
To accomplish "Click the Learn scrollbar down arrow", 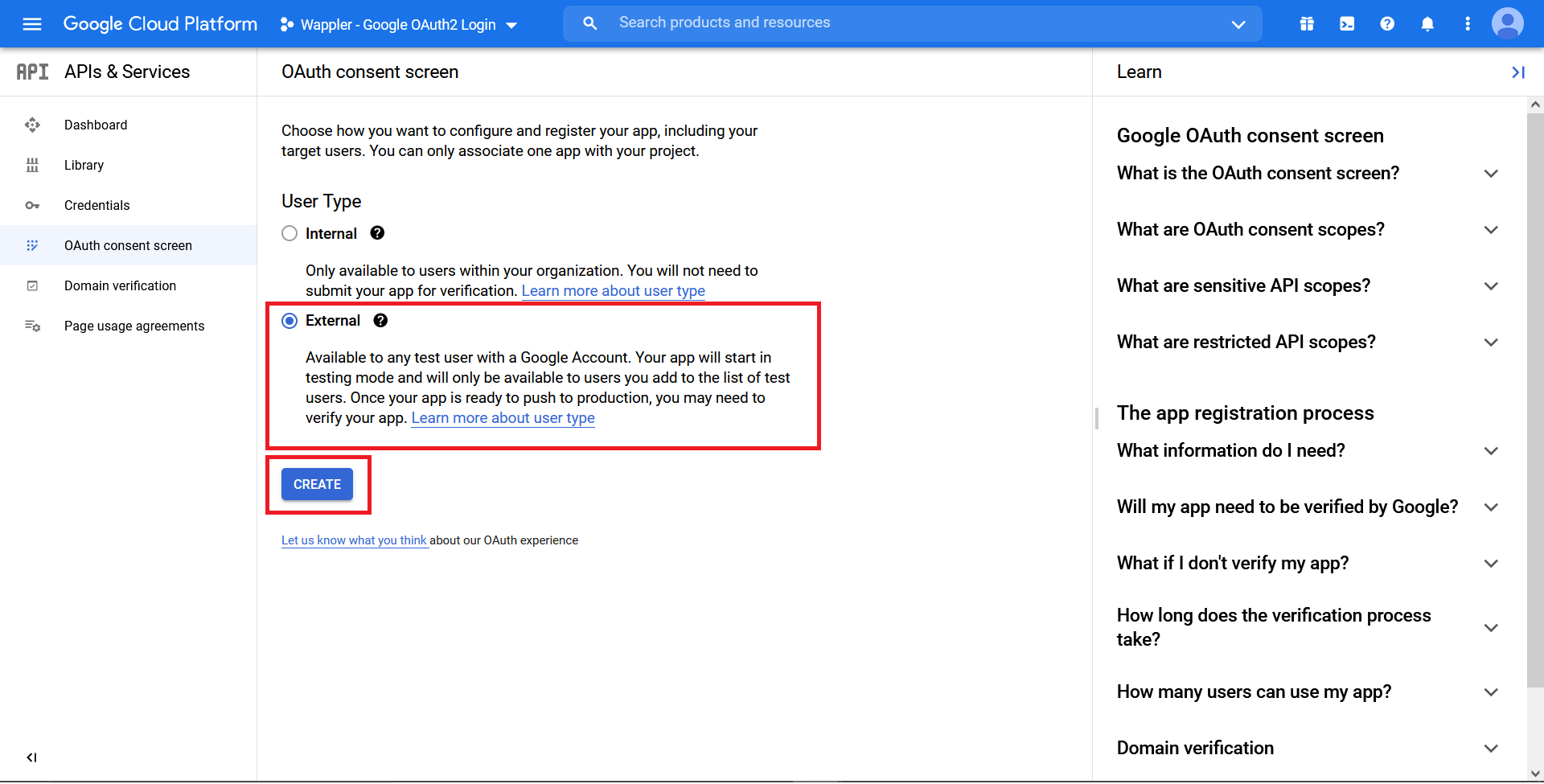I will coord(1535,774).
